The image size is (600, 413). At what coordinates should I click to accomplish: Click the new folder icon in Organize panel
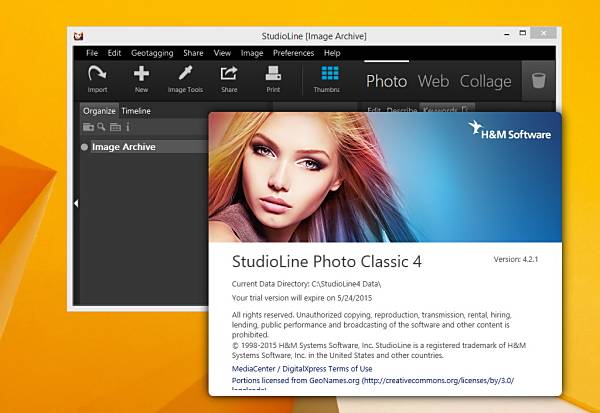(88, 127)
